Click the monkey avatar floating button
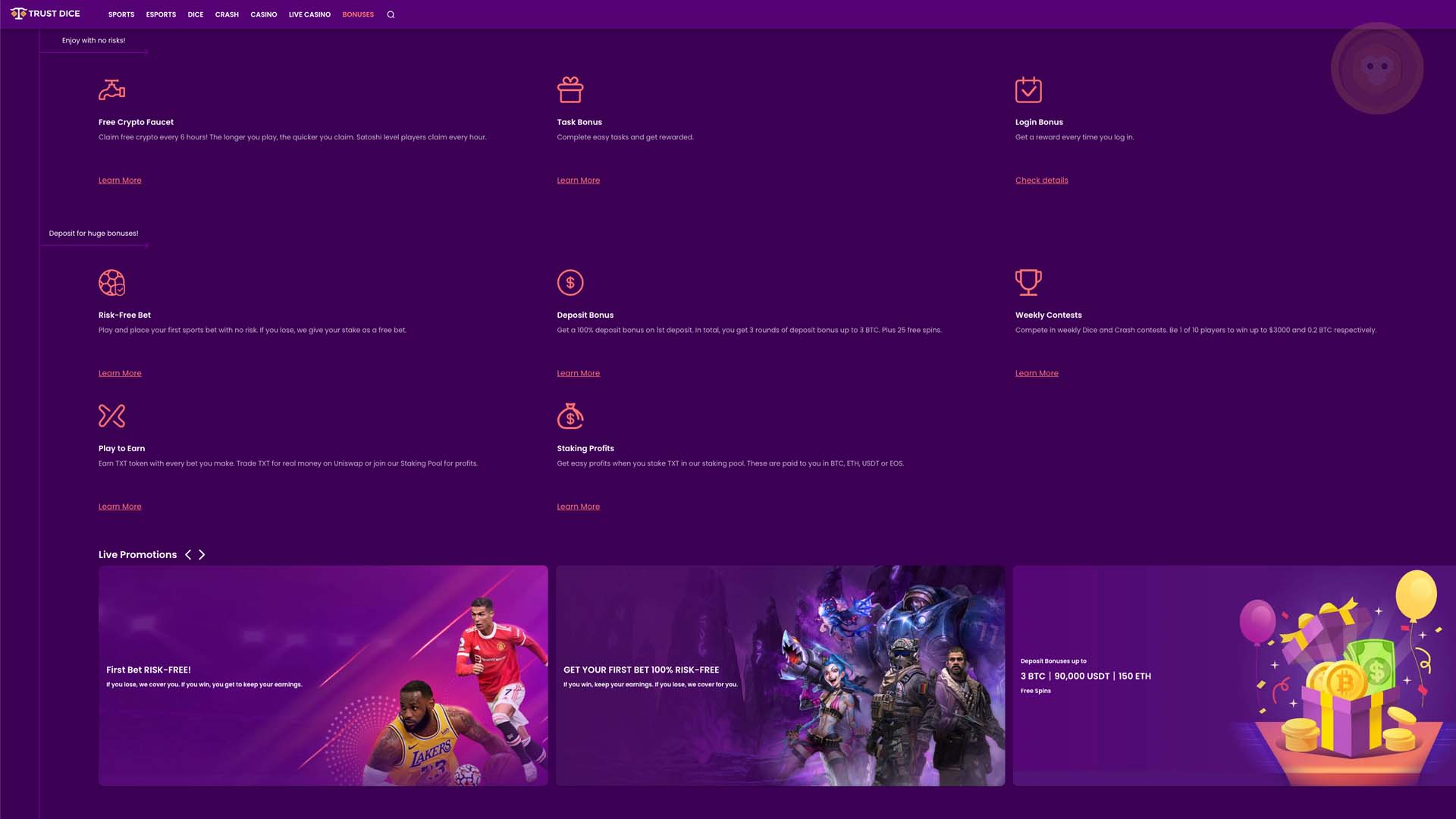Screen dimensions: 1456x819 coord(1376,68)
